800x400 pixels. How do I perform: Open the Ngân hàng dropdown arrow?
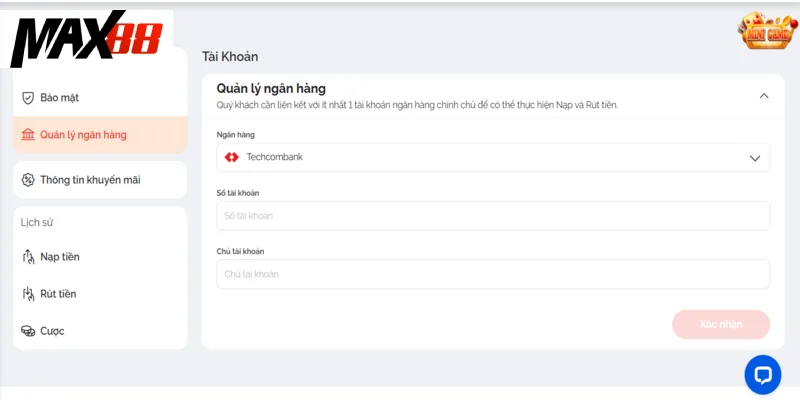pos(755,158)
